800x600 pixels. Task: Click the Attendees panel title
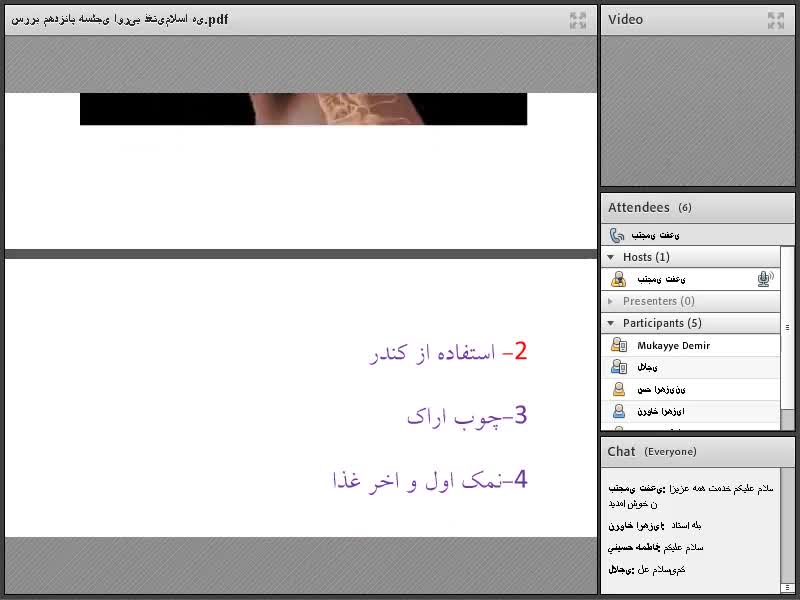[x=638, y=207]
